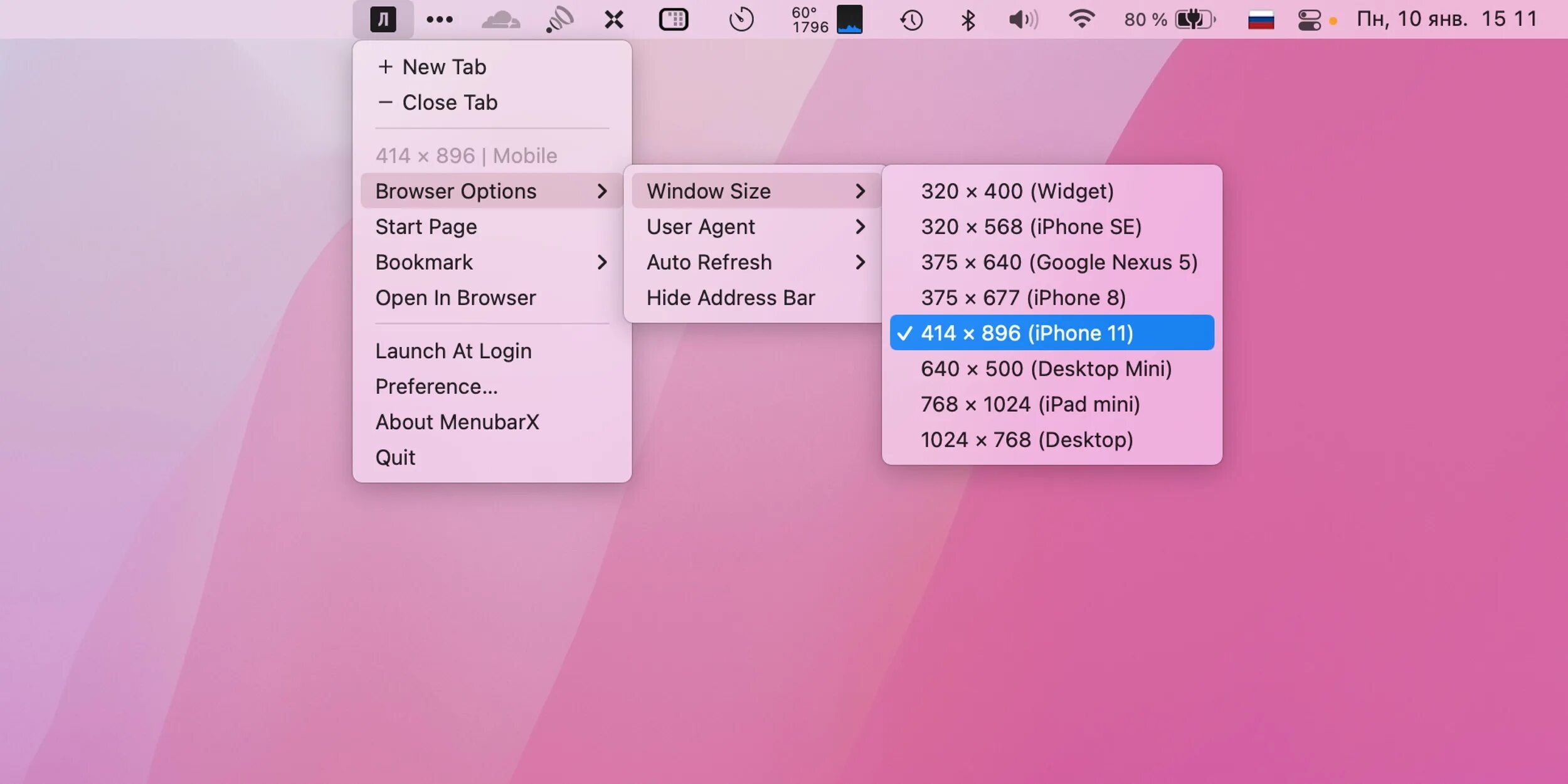The width and height of the screenshot is (1568, 784).
Task: Open the three-dots menu bar icon
Action: 439,19
